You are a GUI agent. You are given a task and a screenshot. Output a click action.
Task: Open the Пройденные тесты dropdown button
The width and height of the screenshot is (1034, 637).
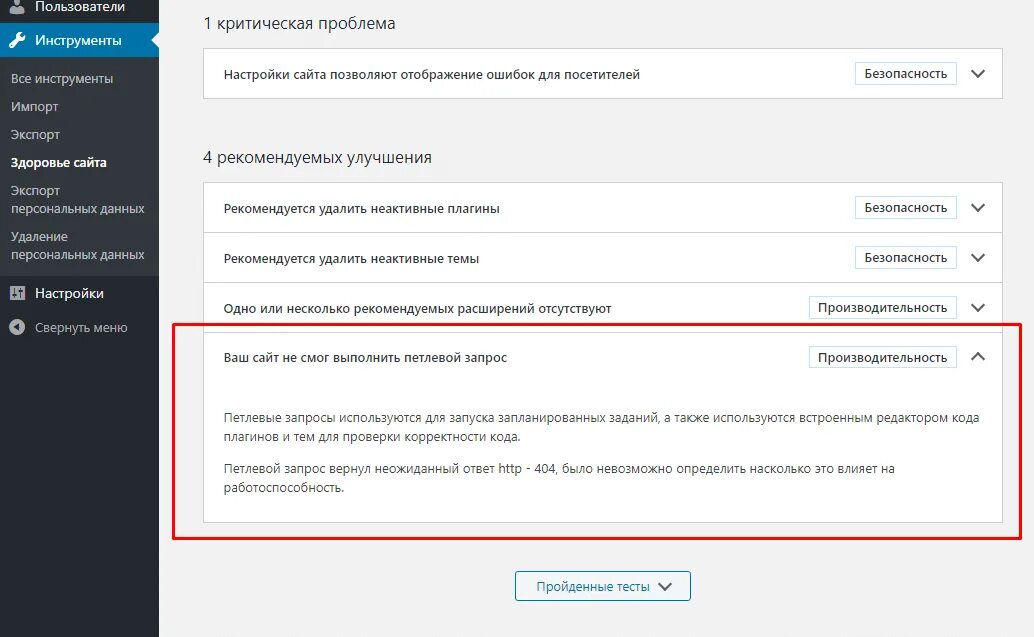(x=602, y=587)
